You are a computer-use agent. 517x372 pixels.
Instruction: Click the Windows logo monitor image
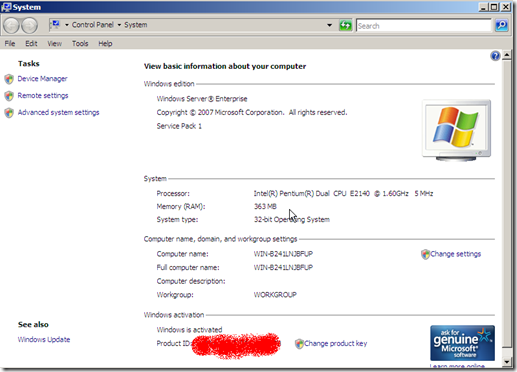(x=456, y=130)
